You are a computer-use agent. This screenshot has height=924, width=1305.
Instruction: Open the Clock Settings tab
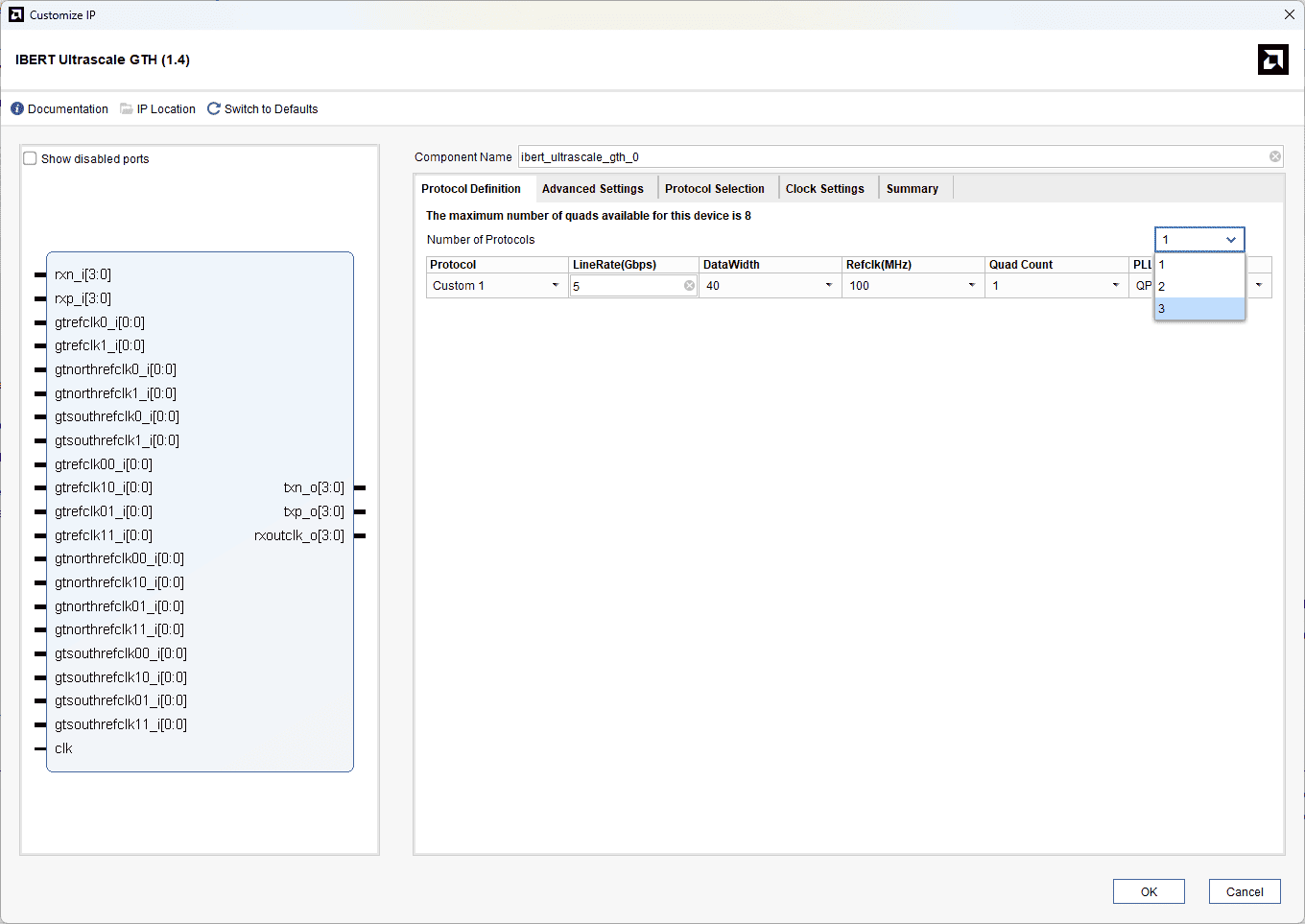[x=824, y=189]
